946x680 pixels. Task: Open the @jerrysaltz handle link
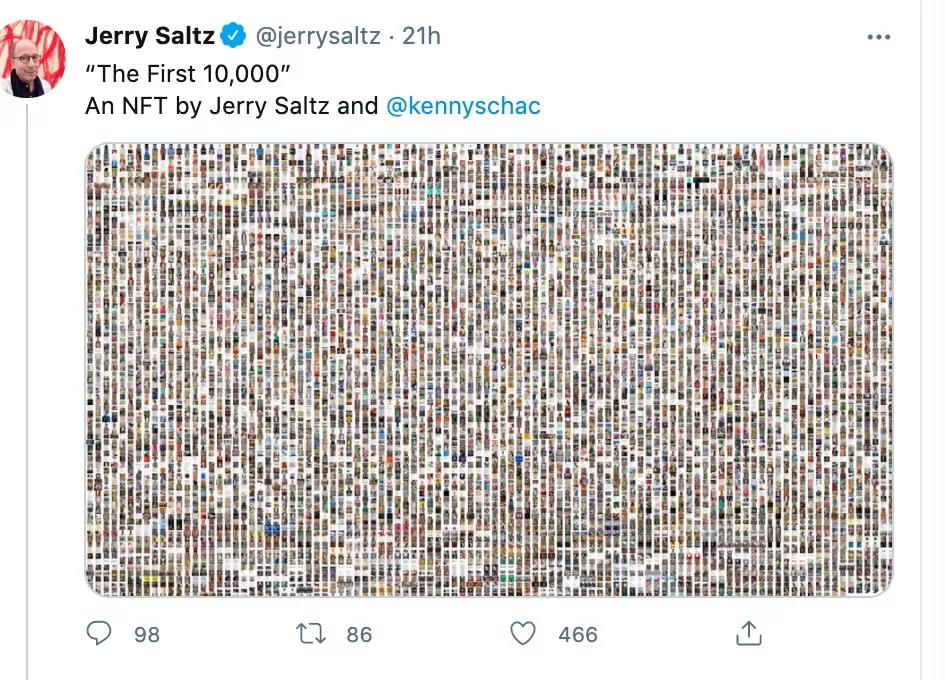[x=318, y=37]
